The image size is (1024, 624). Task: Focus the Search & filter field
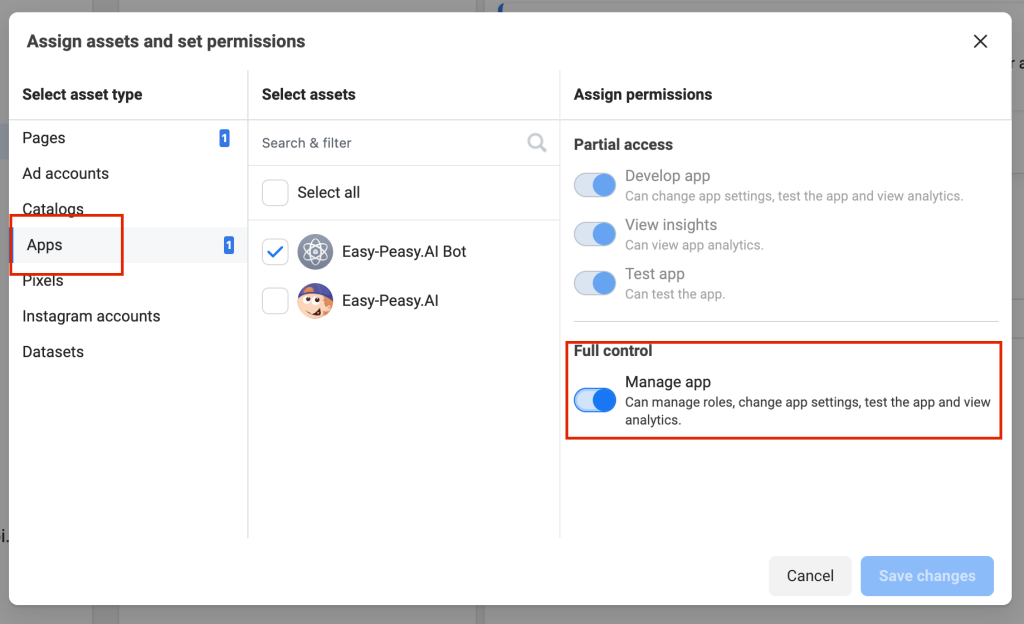[x=390, y=143]
